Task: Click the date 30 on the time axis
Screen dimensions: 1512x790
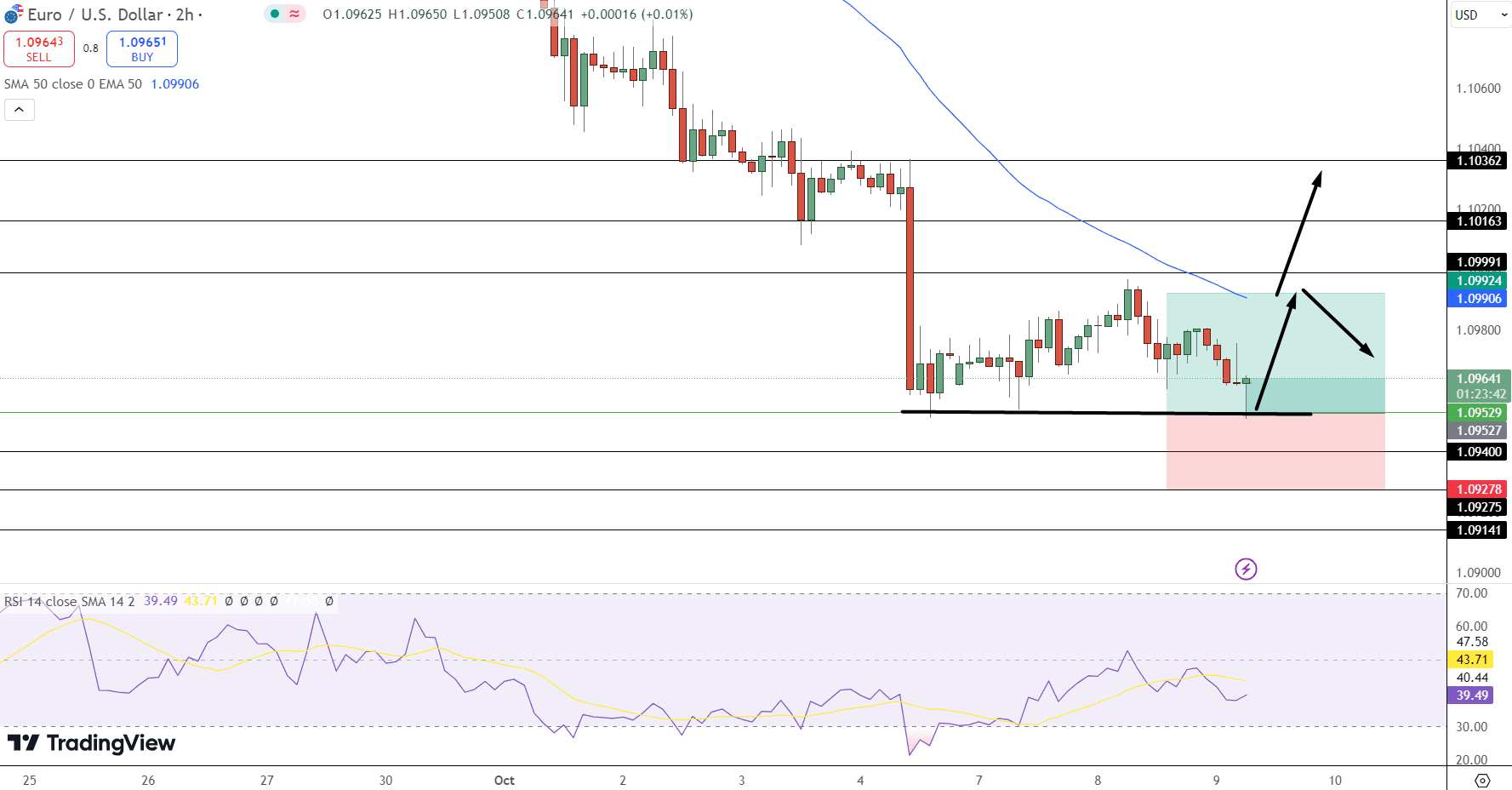Action: pyautogui.click(x=385, y=781)
